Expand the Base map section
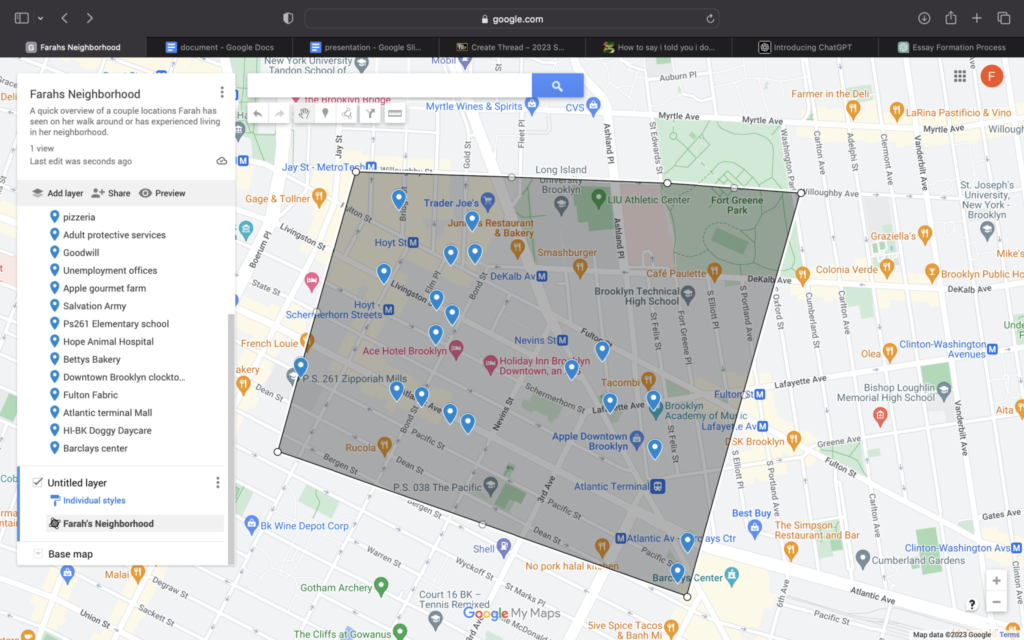 click(38, 554)
